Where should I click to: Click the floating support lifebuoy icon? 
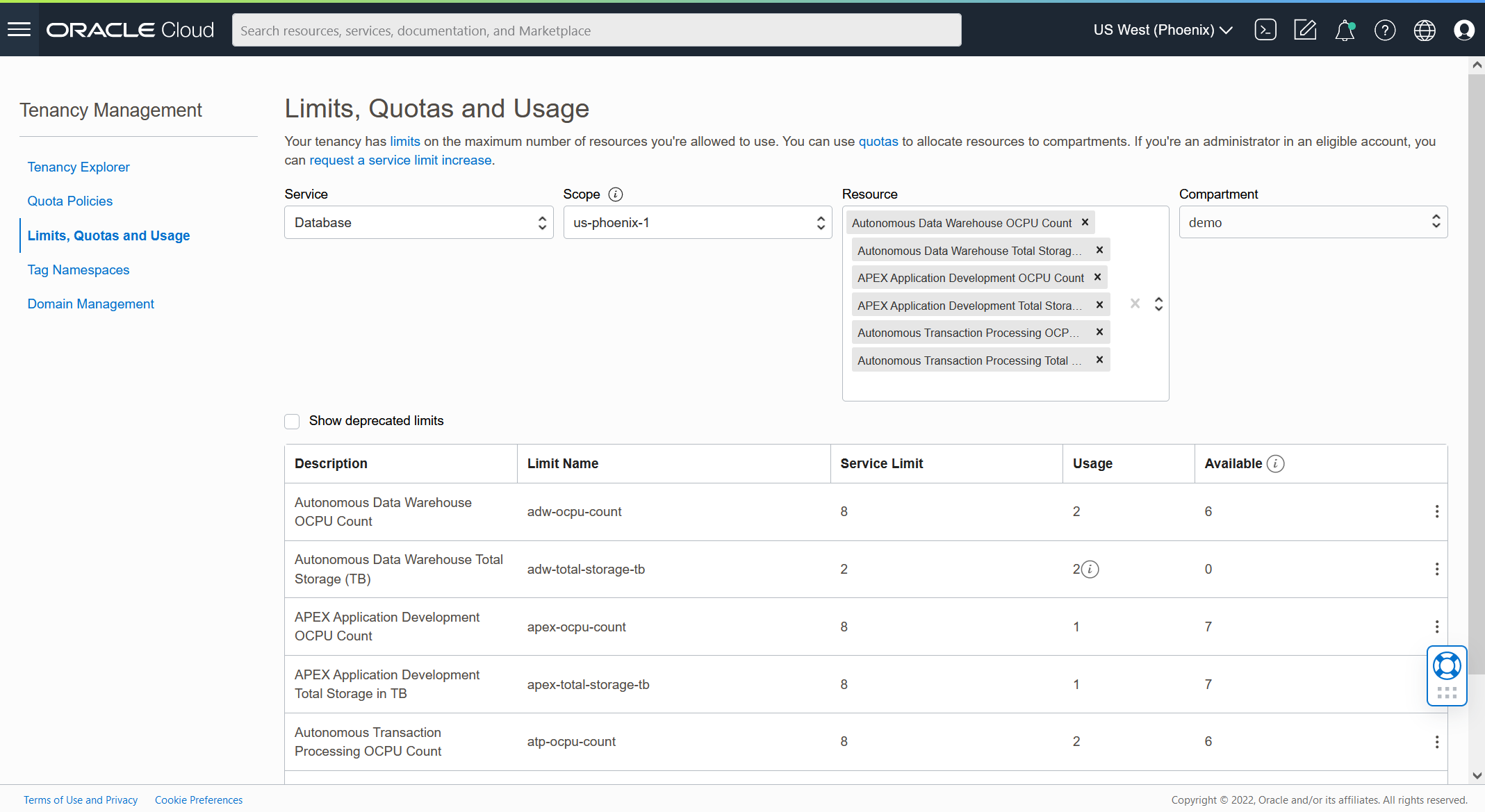click(1447, 666)
